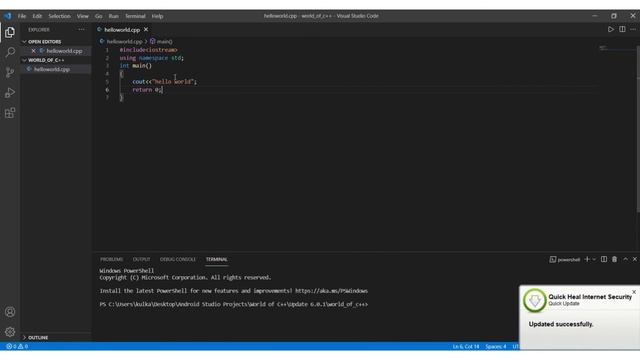Open the terminal launch profile dropdown arrow
The image size is (640, 360).
click(x=594, y=260)
